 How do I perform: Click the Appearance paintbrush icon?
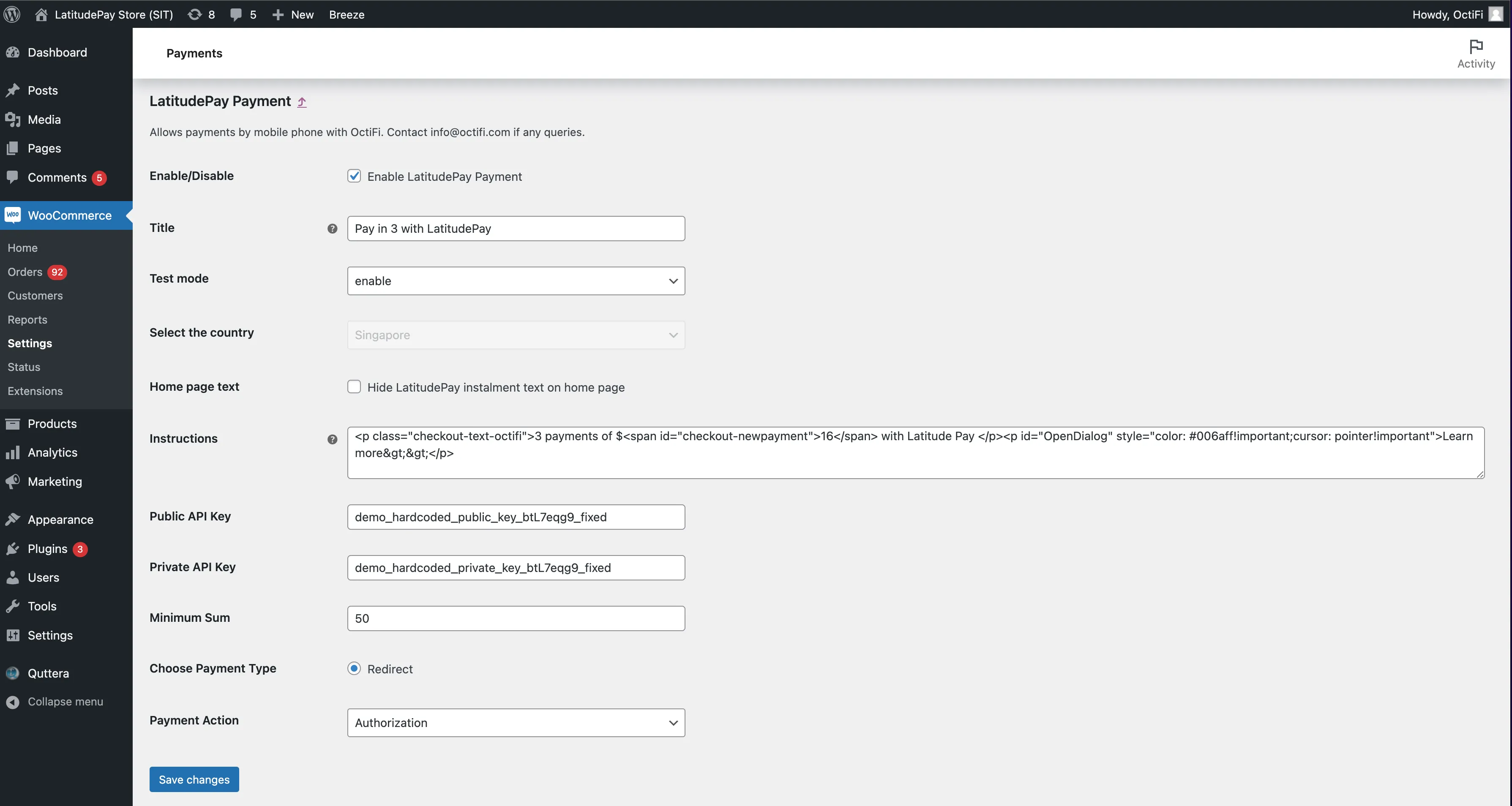13,519
